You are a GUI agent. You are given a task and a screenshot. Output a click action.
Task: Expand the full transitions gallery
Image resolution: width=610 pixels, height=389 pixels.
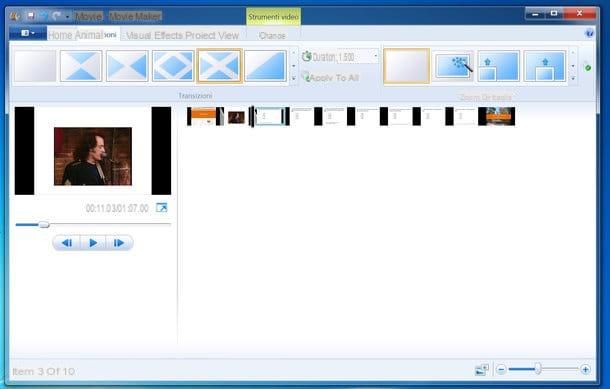click(x=294, y=79)
